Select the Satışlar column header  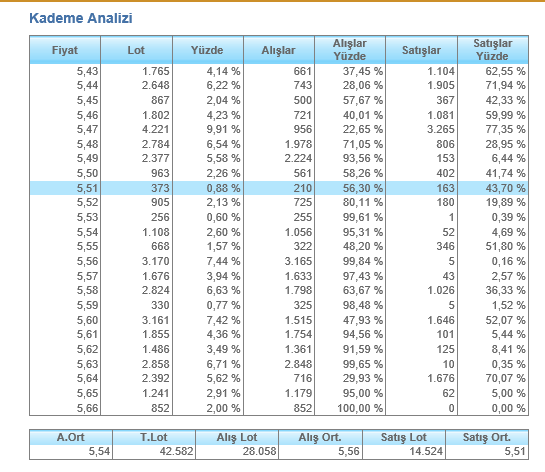pyautogui.click(x=421, y=50)
